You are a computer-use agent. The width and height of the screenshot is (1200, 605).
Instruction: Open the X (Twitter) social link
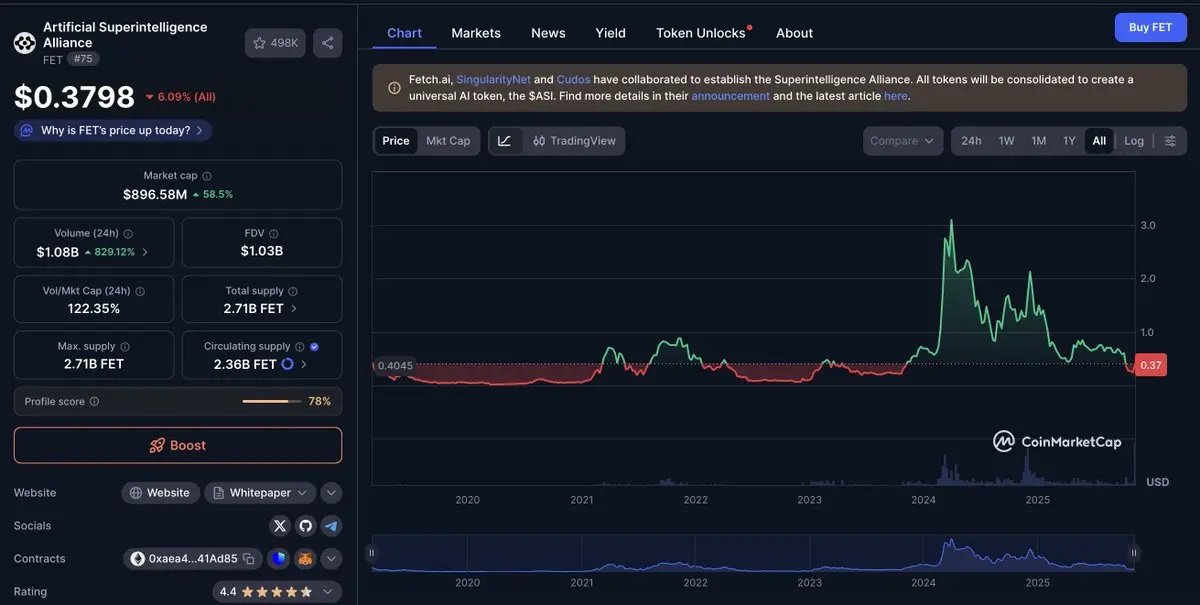click(x=280, y=526)
